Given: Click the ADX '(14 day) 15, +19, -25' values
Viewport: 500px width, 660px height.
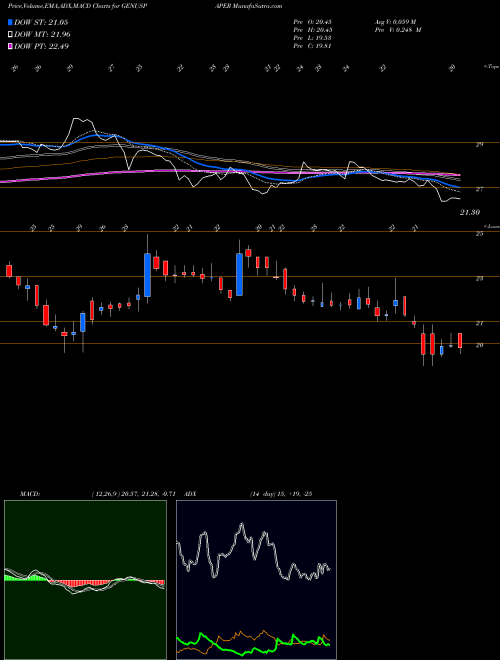Looking at the screenshot, I should tap(280, 494).
